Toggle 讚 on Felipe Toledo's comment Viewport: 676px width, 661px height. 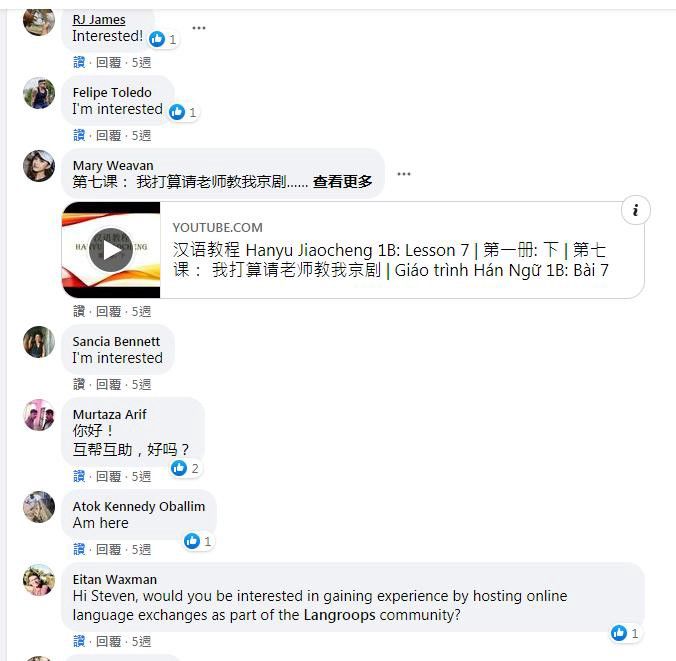[x=79, y=135]
